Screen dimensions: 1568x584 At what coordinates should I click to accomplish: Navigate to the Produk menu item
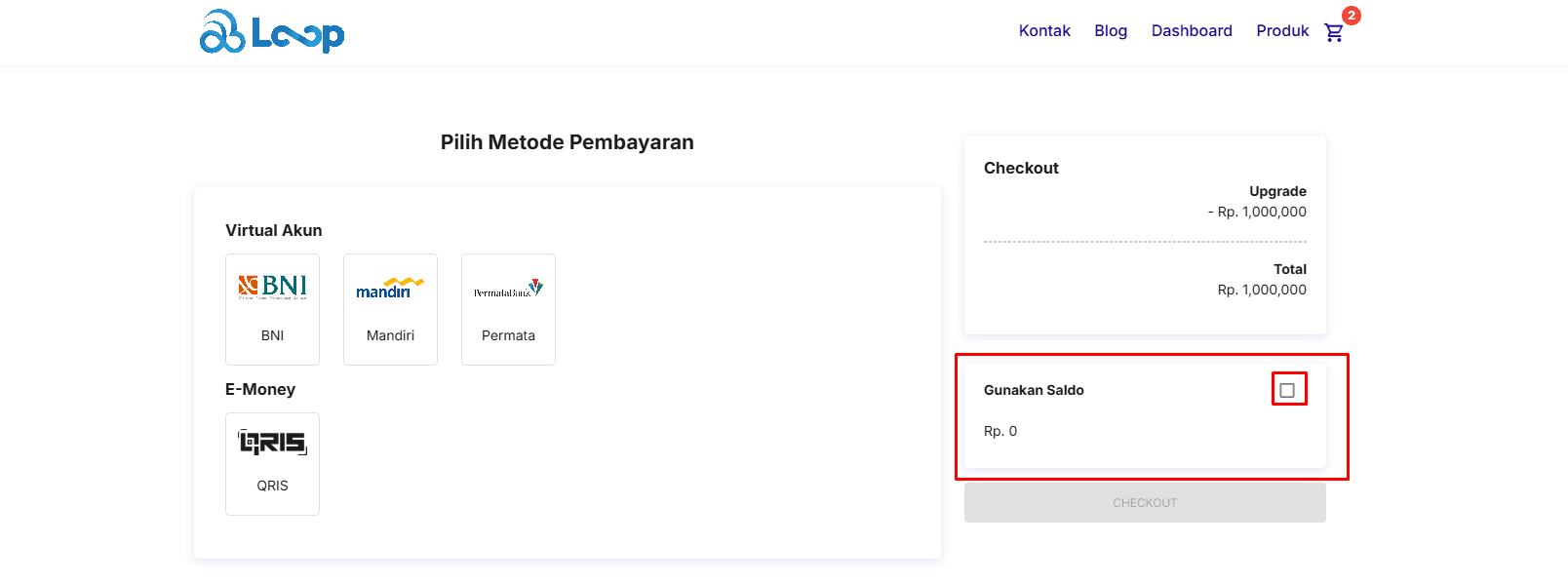[1281, 30]
